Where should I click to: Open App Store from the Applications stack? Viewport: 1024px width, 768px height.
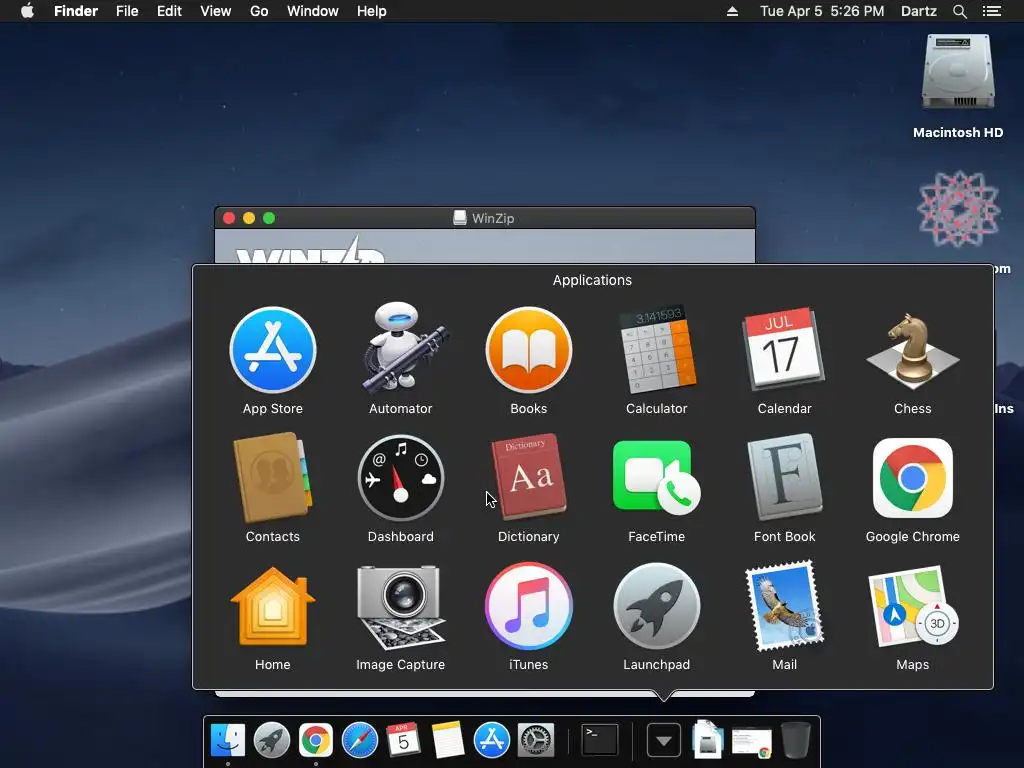[273, 350]
